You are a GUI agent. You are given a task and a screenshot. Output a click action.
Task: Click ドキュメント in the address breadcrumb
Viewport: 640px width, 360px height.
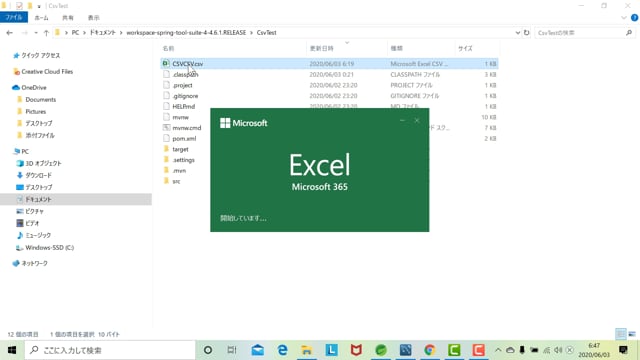102,33
